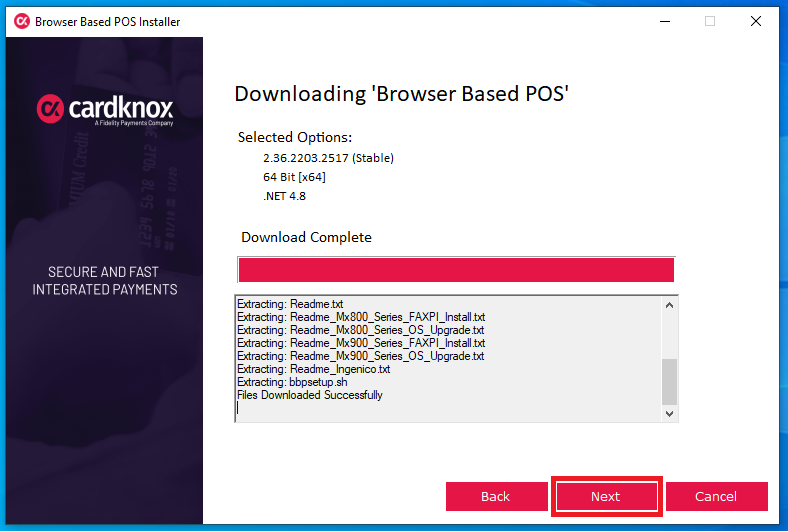Select 'Extracting: bbpsetup.sh' log line
Image resolution: width=788 pixels, height=532 pixels.
click(x=292, y=382)
